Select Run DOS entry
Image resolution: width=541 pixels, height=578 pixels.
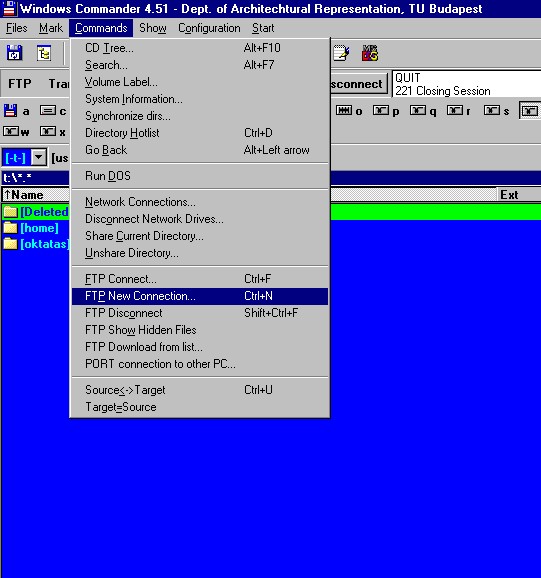coord(200,176)
